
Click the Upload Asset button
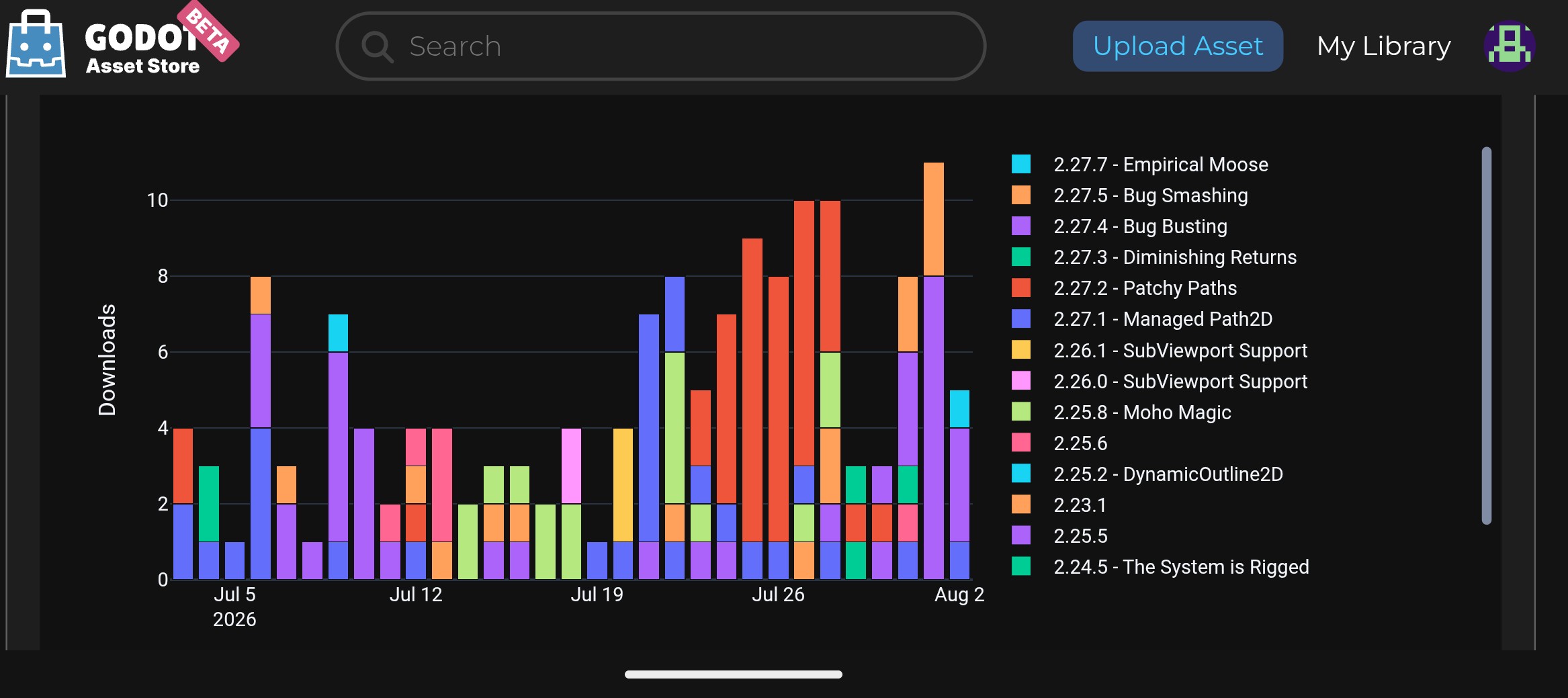(1178, 46)
